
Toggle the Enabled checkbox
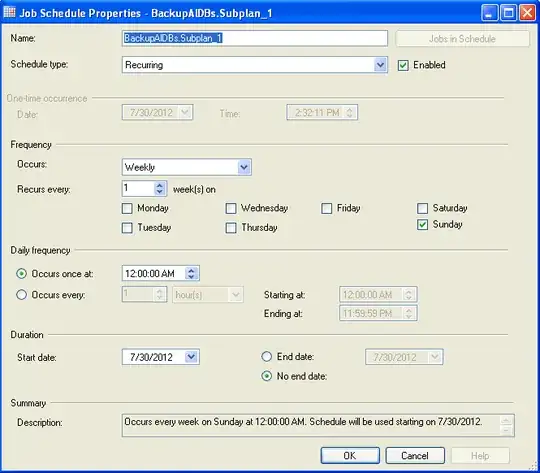point(403,65)
